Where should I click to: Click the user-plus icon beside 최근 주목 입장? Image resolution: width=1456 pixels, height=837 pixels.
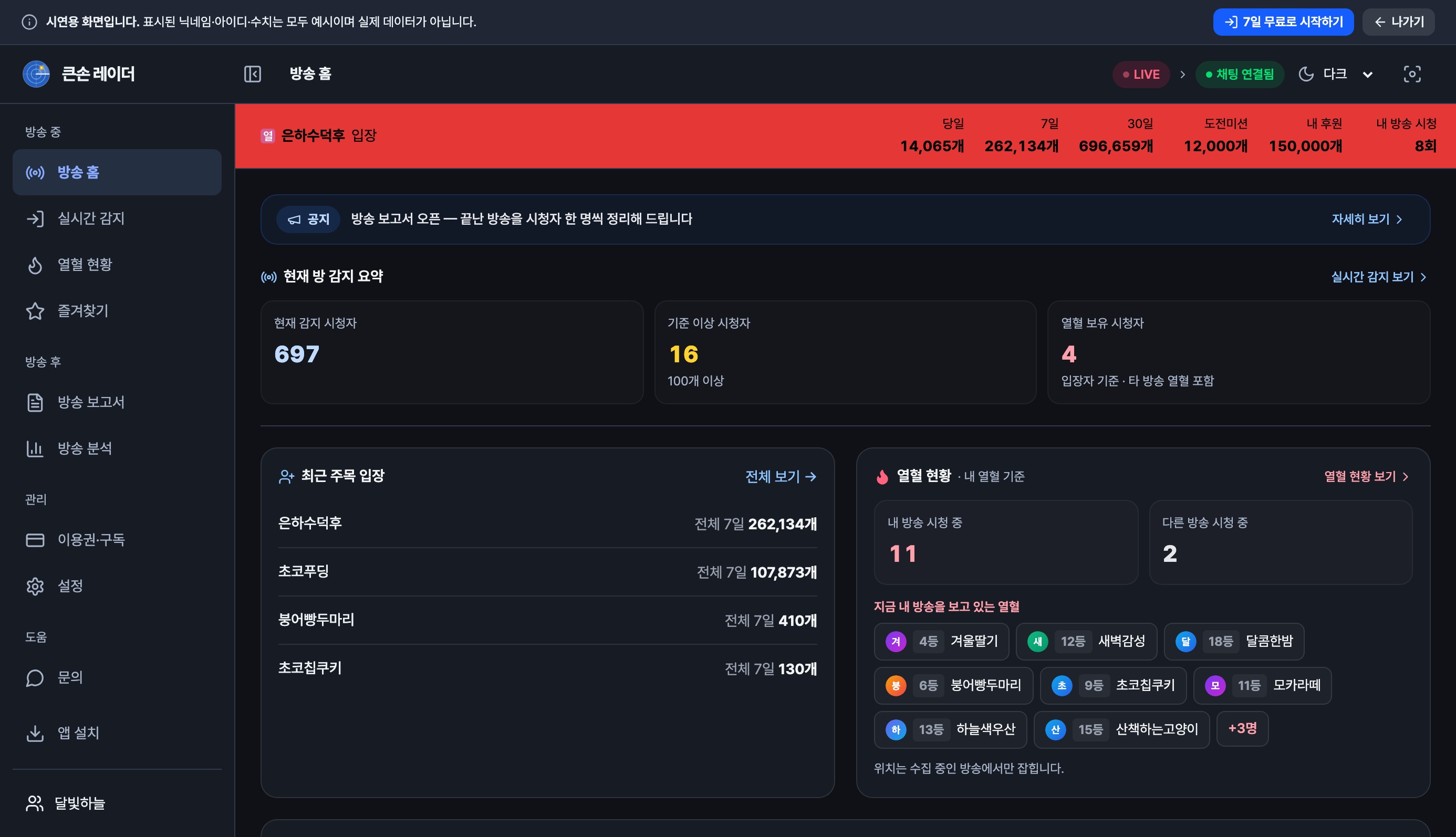286,477
